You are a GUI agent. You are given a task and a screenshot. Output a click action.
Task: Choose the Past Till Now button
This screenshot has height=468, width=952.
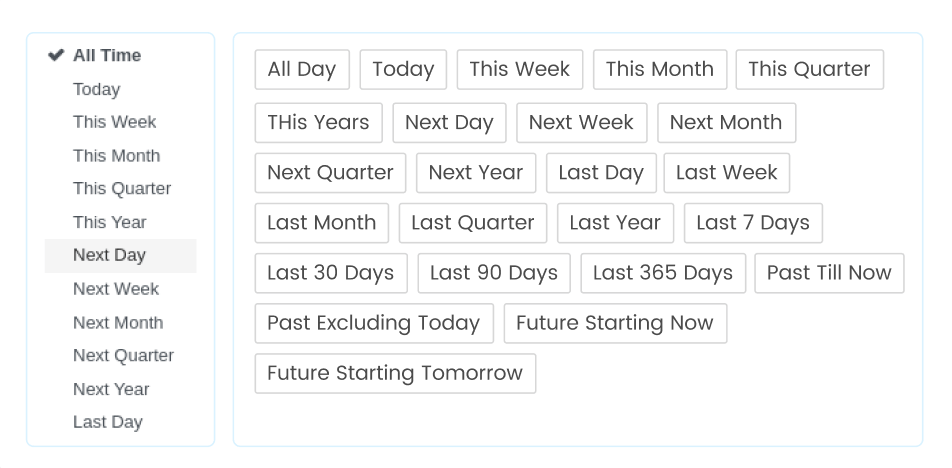pos(829,273)
